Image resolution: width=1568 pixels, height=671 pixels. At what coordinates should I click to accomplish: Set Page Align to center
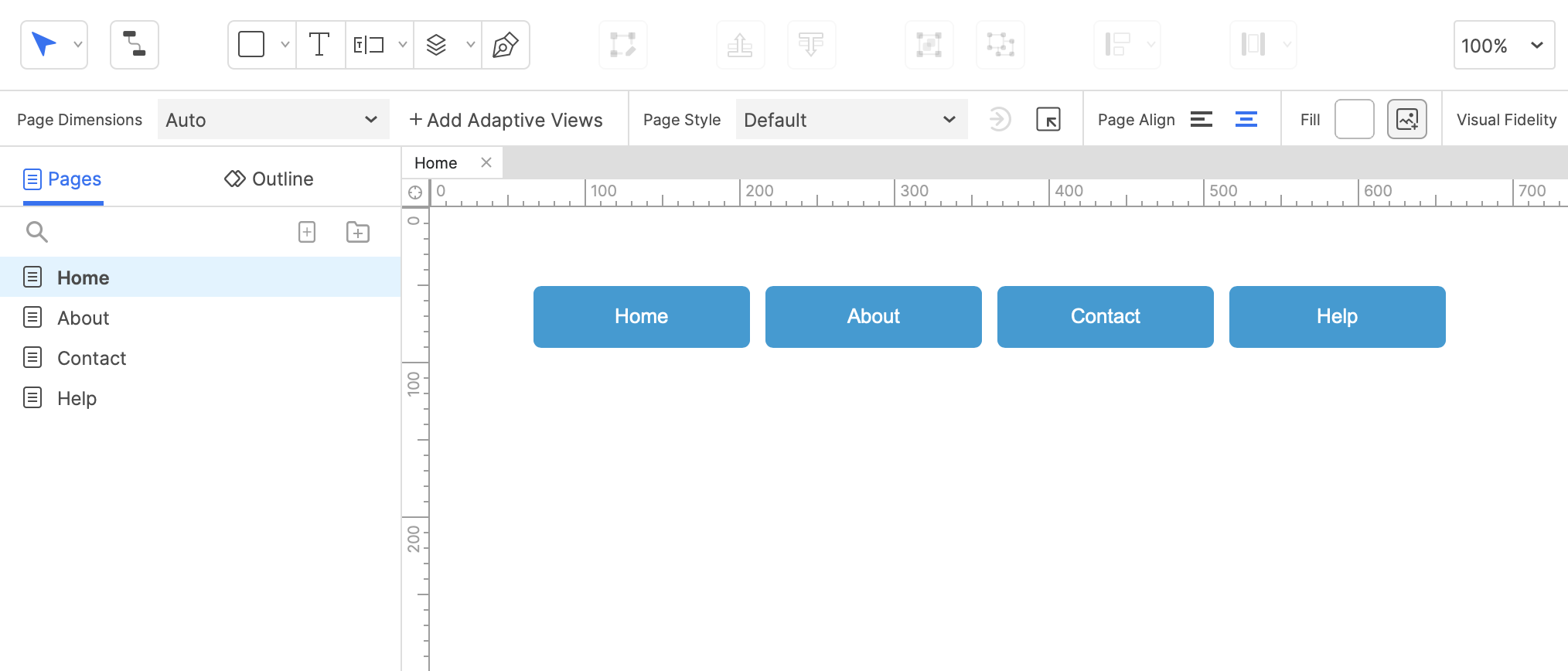pyautogui.click(x=1246, y=120)
